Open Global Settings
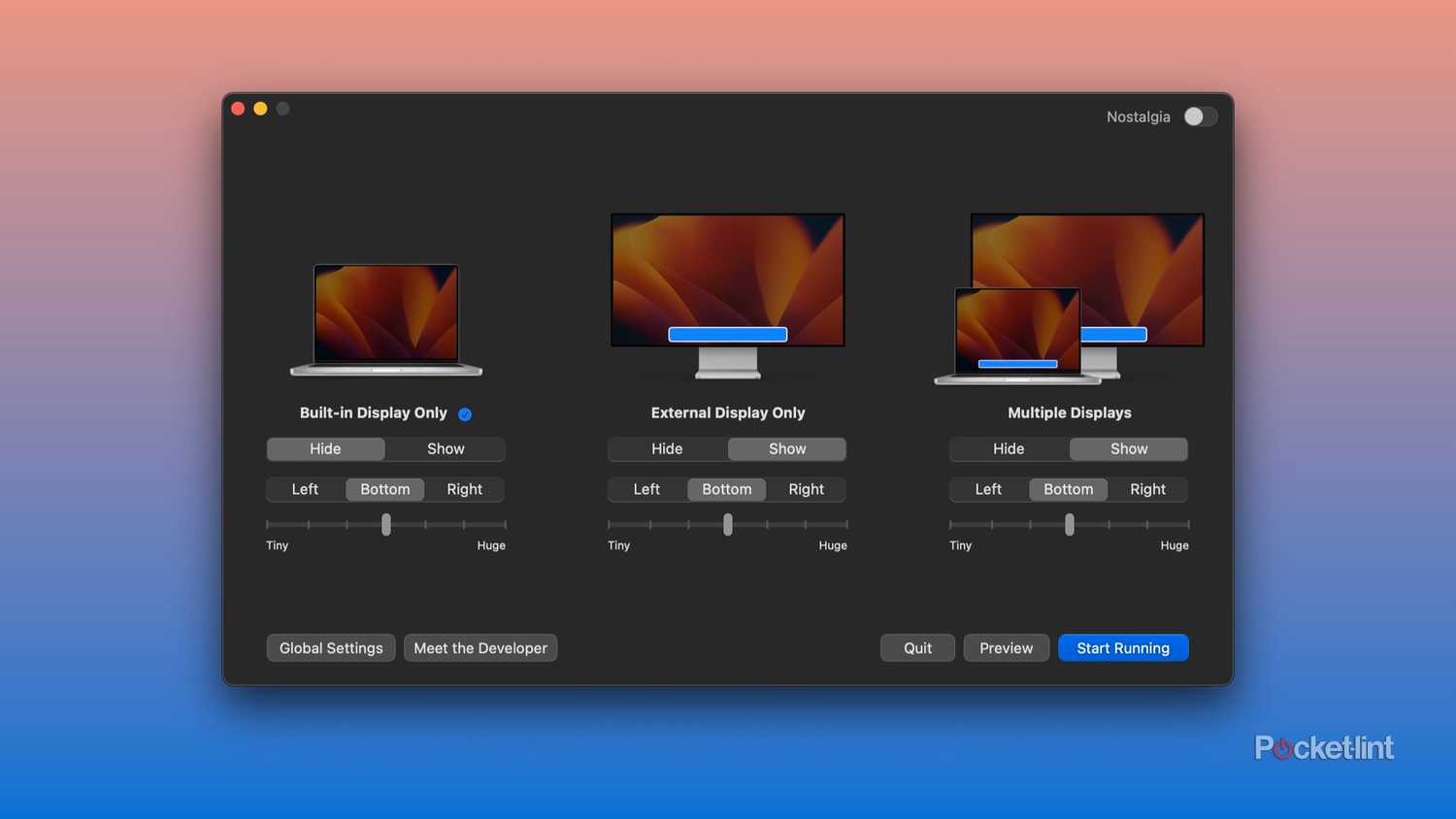1456x819 pixels. [331, 648]
